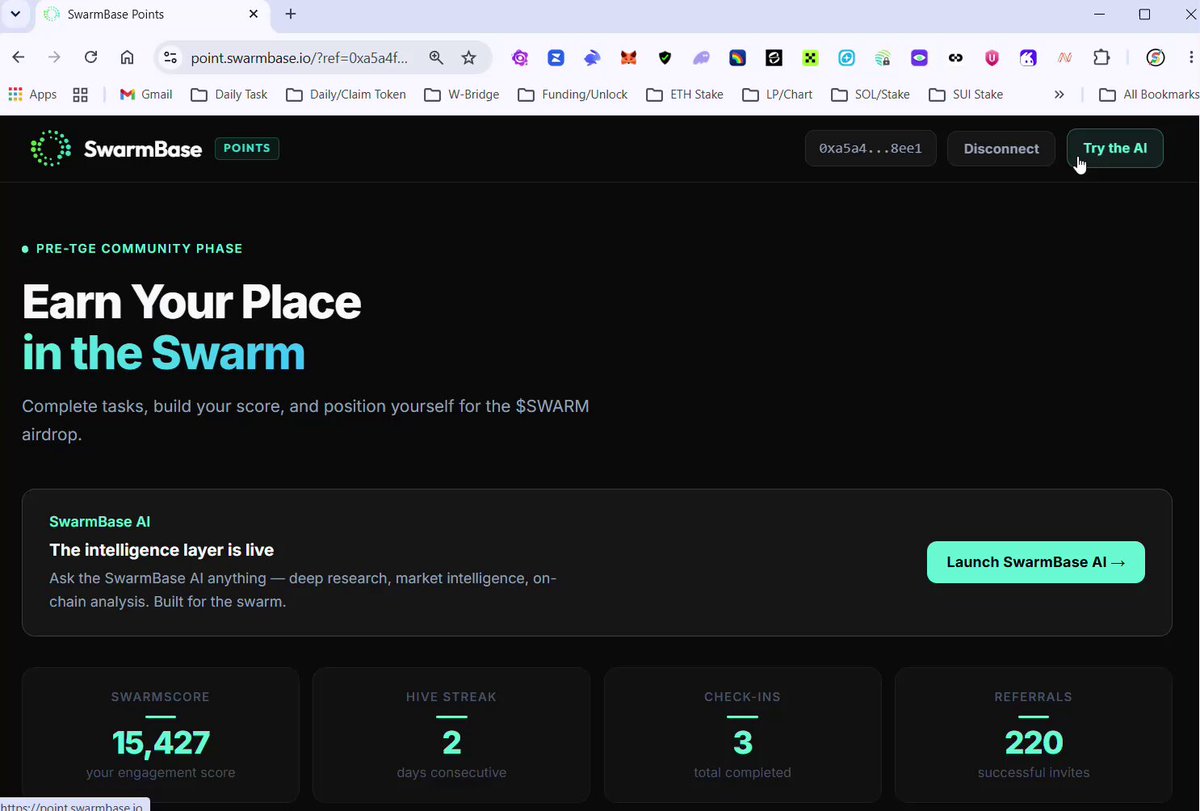
Task: Click the address bar URL field
Action: [x=299, y=58]
